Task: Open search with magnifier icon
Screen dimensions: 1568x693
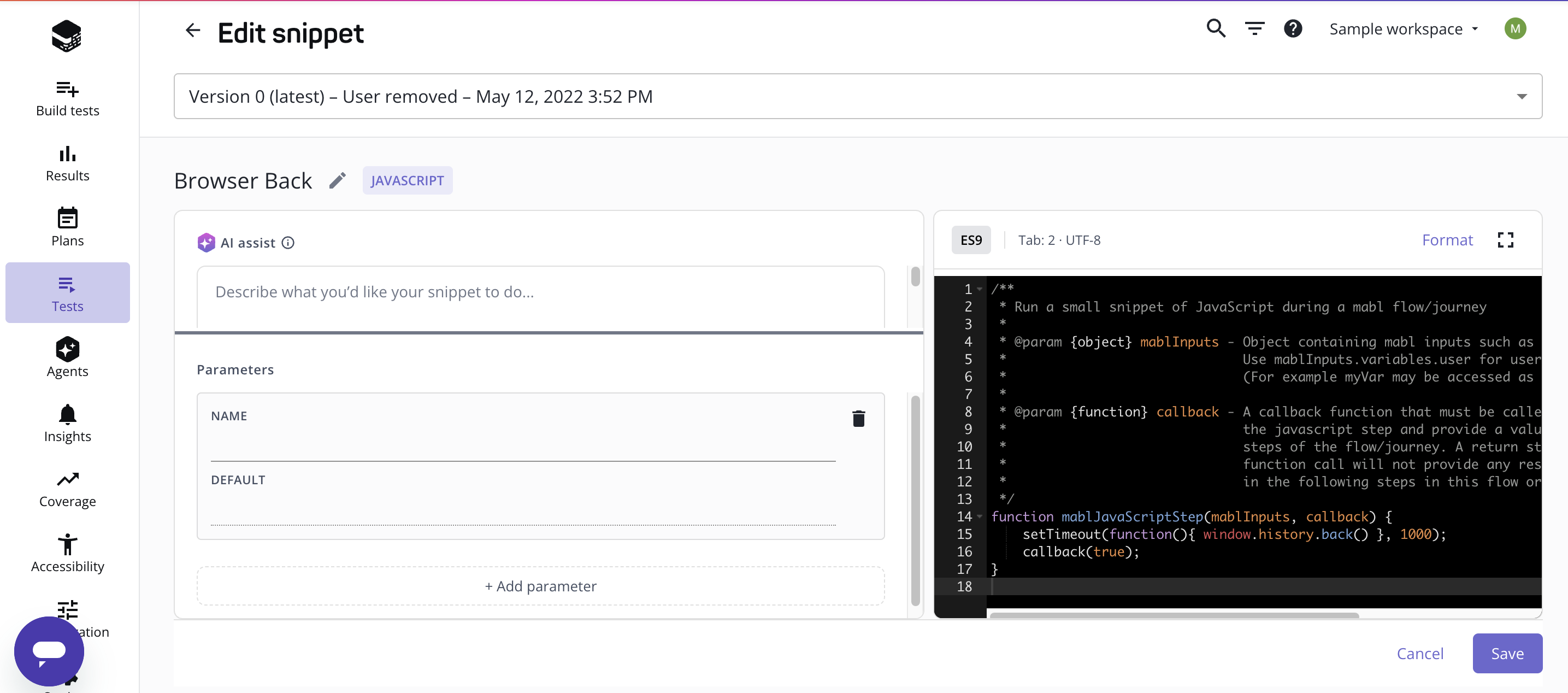Action: click(x=1216, y=28)
